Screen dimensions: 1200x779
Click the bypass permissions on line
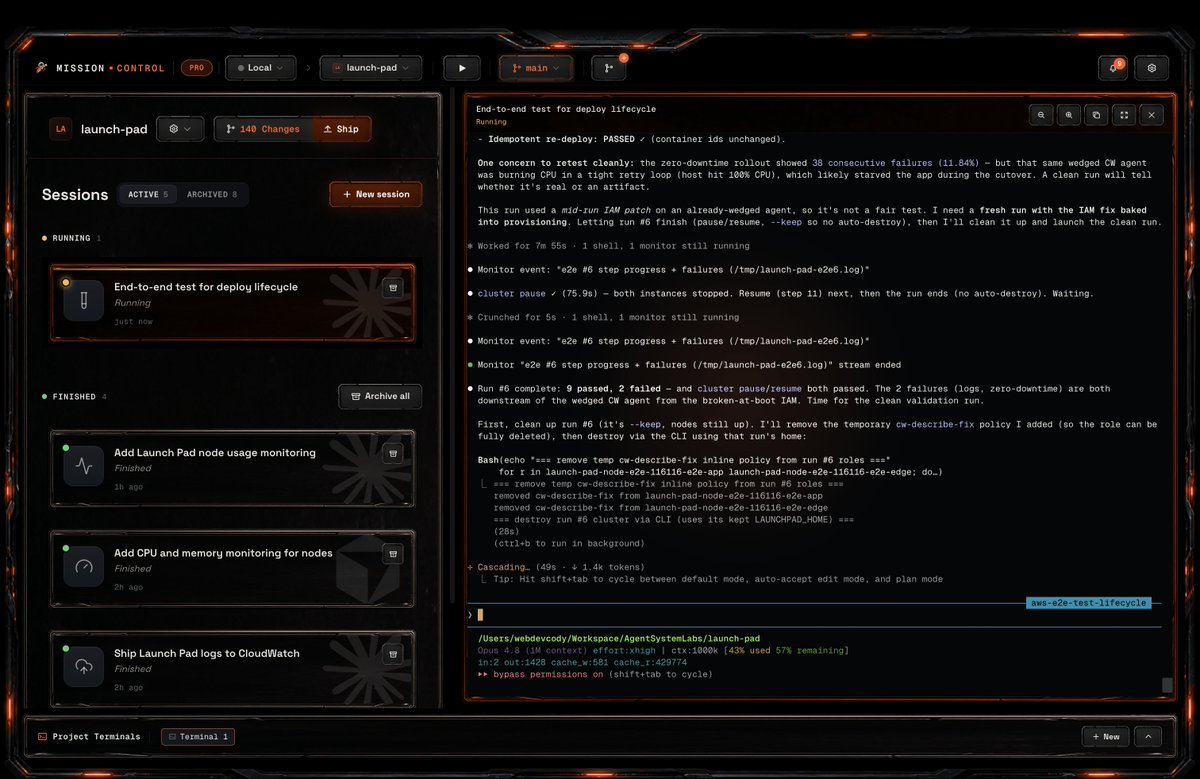click(595, 674)
